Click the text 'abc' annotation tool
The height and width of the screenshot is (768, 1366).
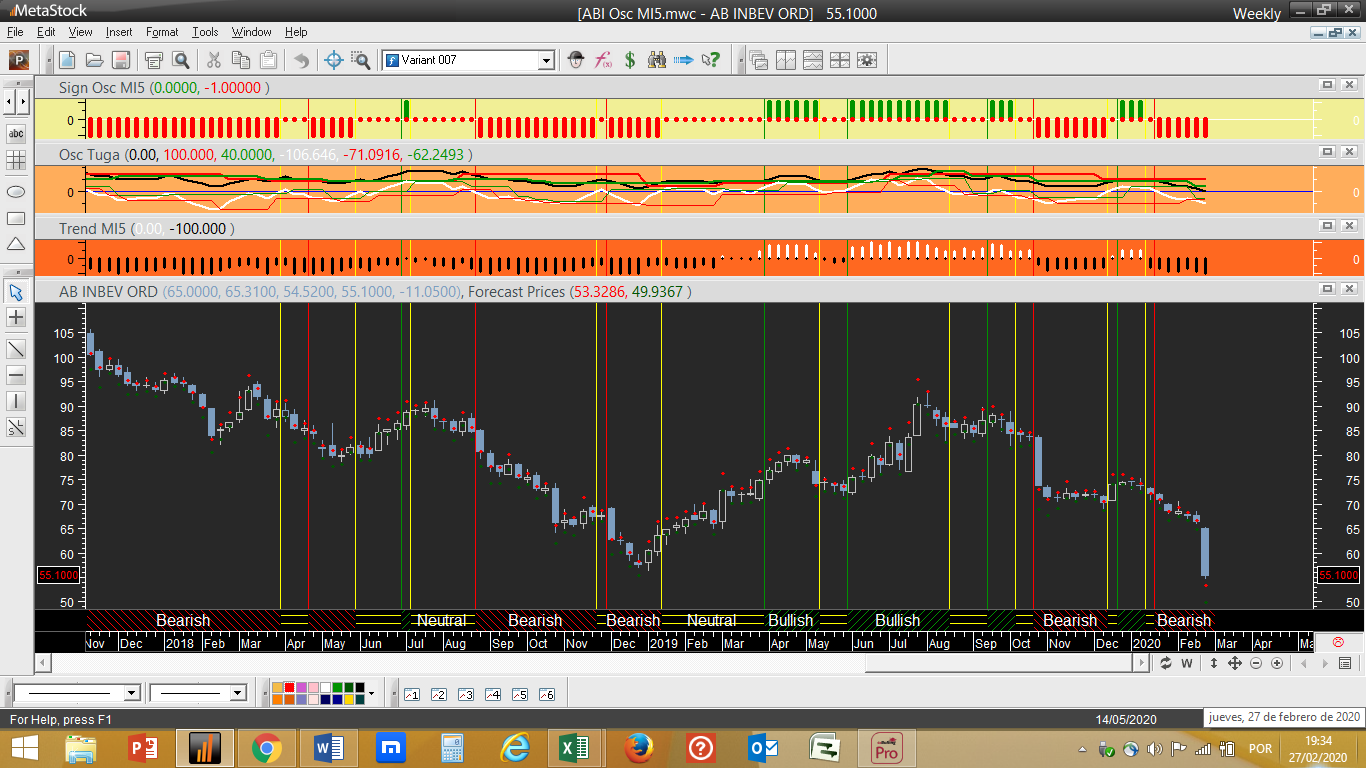[x=16, y=133]
